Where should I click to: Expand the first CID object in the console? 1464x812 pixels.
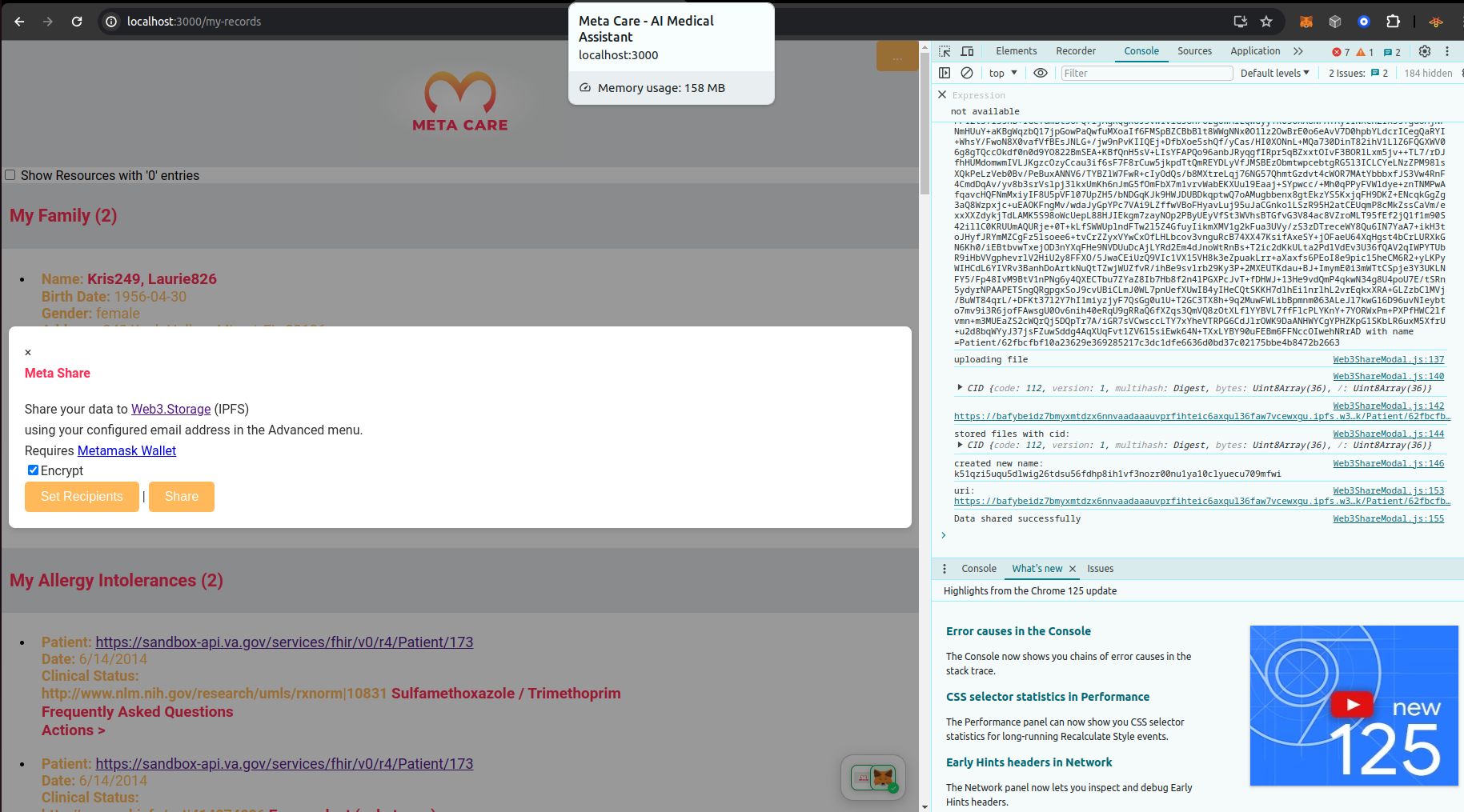pyautogui.click(x=960, y=388)
